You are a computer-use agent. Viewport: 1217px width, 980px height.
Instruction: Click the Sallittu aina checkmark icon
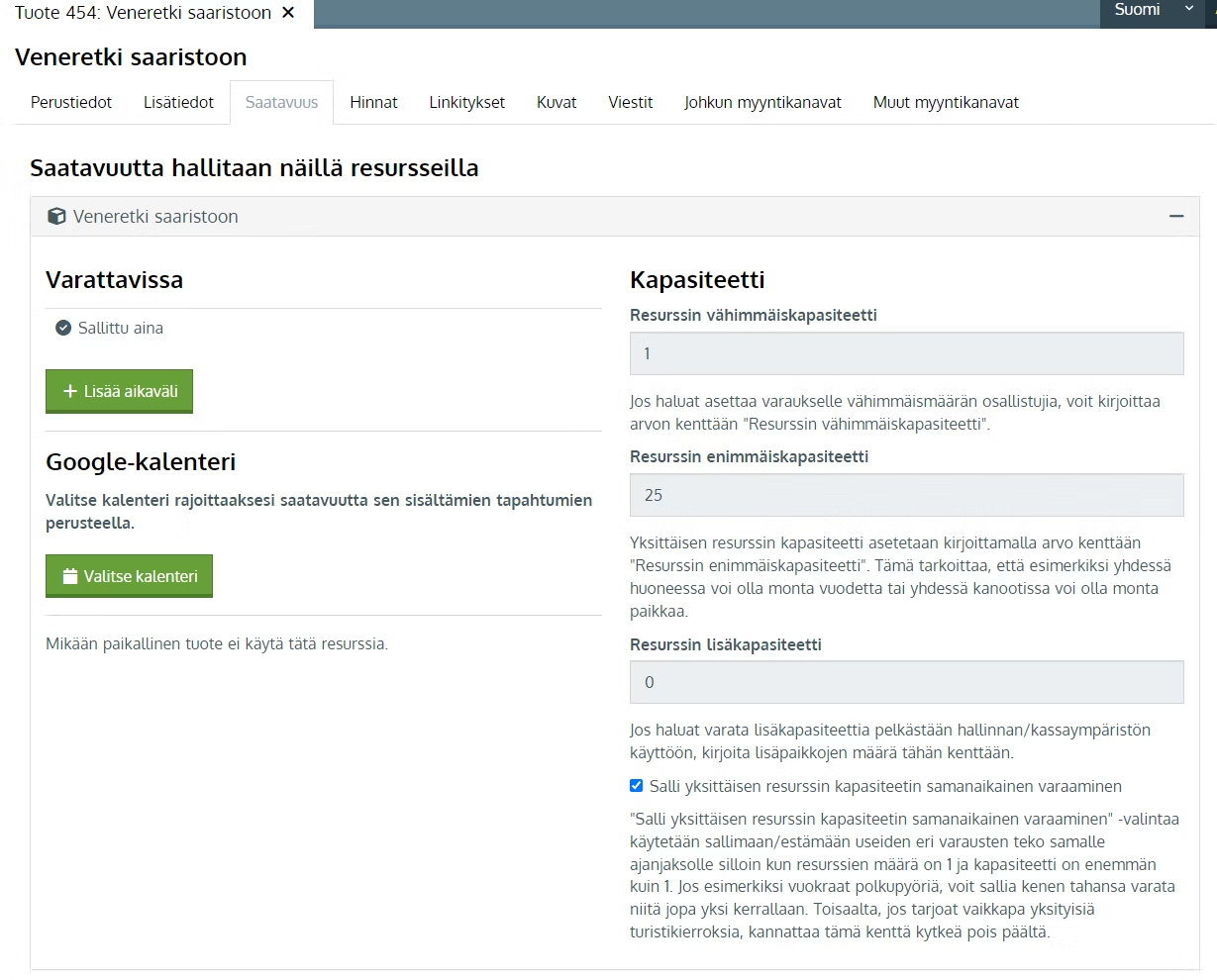(63, 328)
